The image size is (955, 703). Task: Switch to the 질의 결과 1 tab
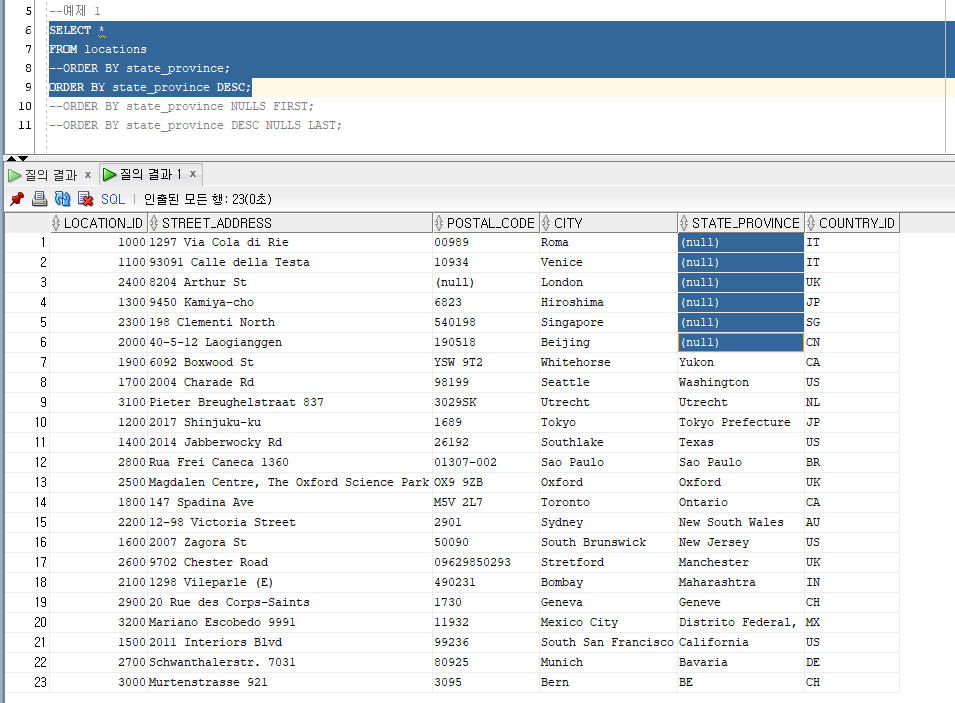point(150,175)
